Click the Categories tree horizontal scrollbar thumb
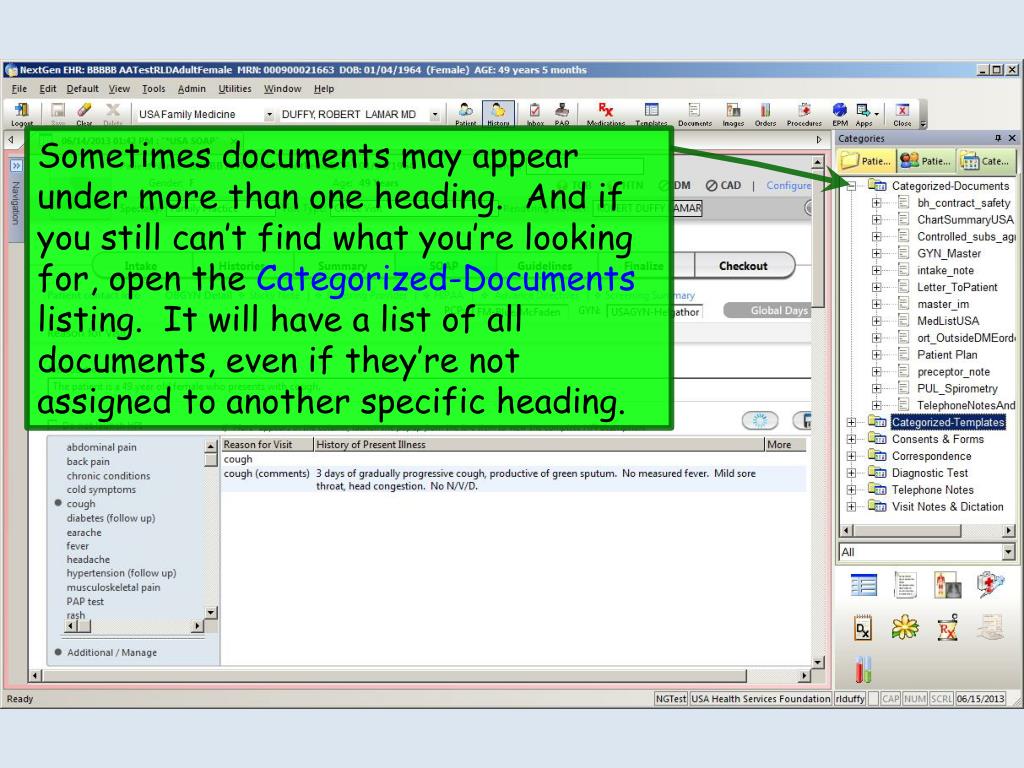 coord(908,530)
